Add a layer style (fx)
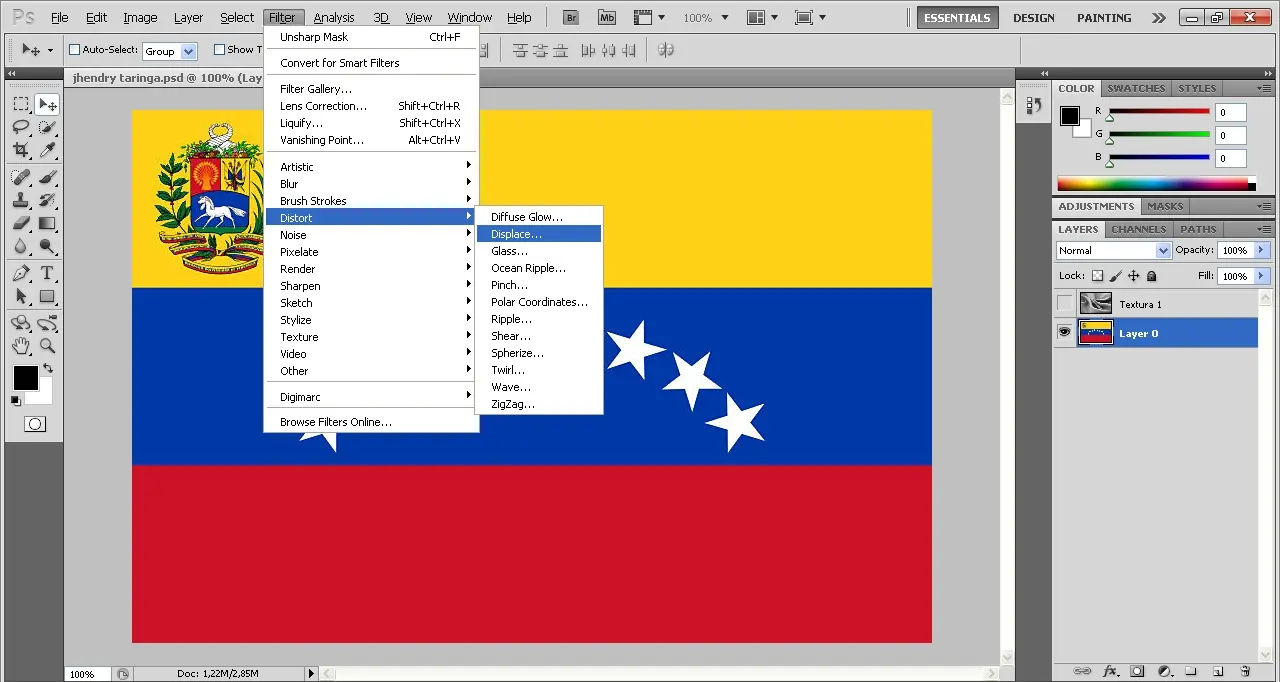 click(1110, 671)
